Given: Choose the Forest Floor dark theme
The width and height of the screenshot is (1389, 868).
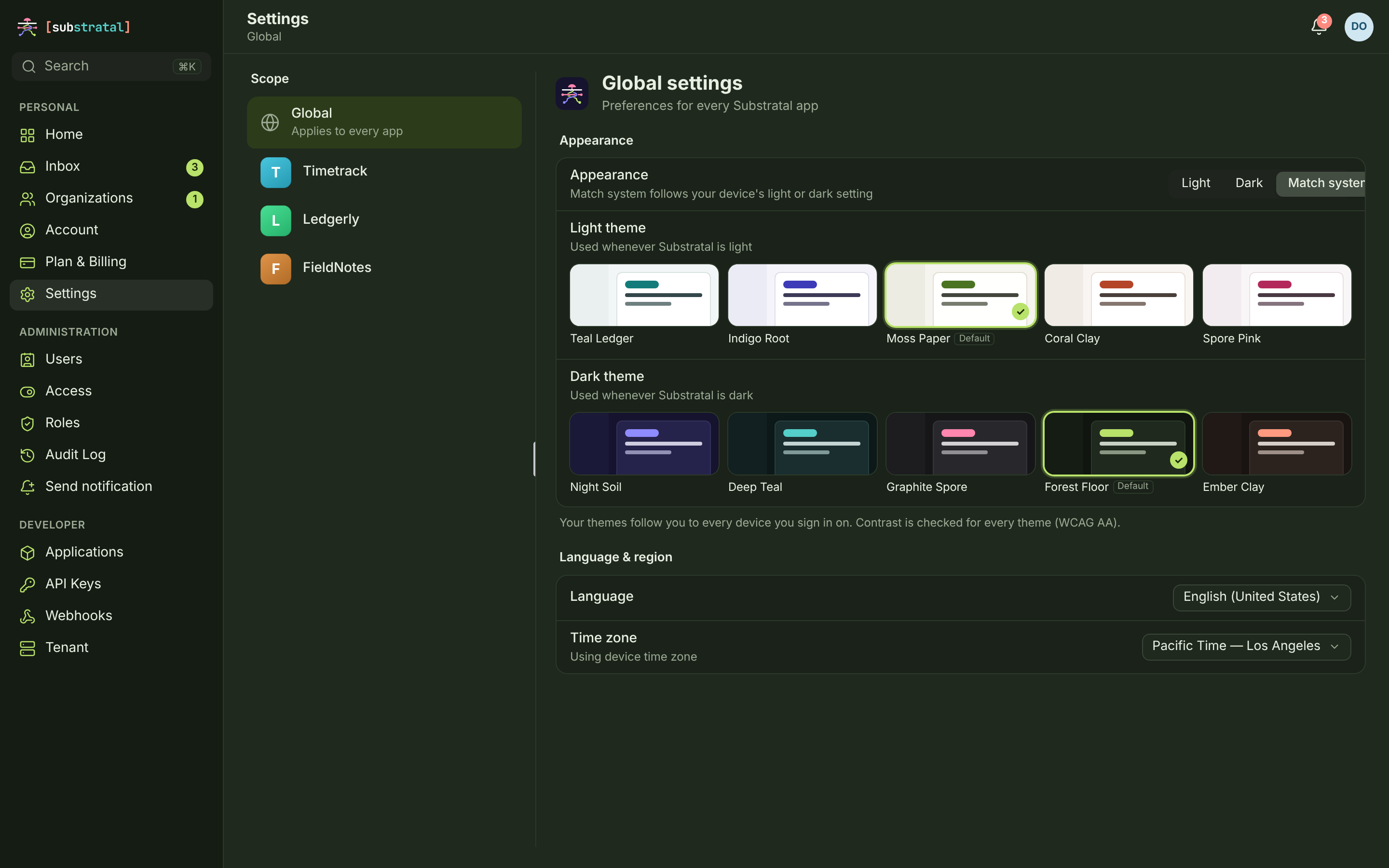Looking at the screenshot, I should [1118, 443].
